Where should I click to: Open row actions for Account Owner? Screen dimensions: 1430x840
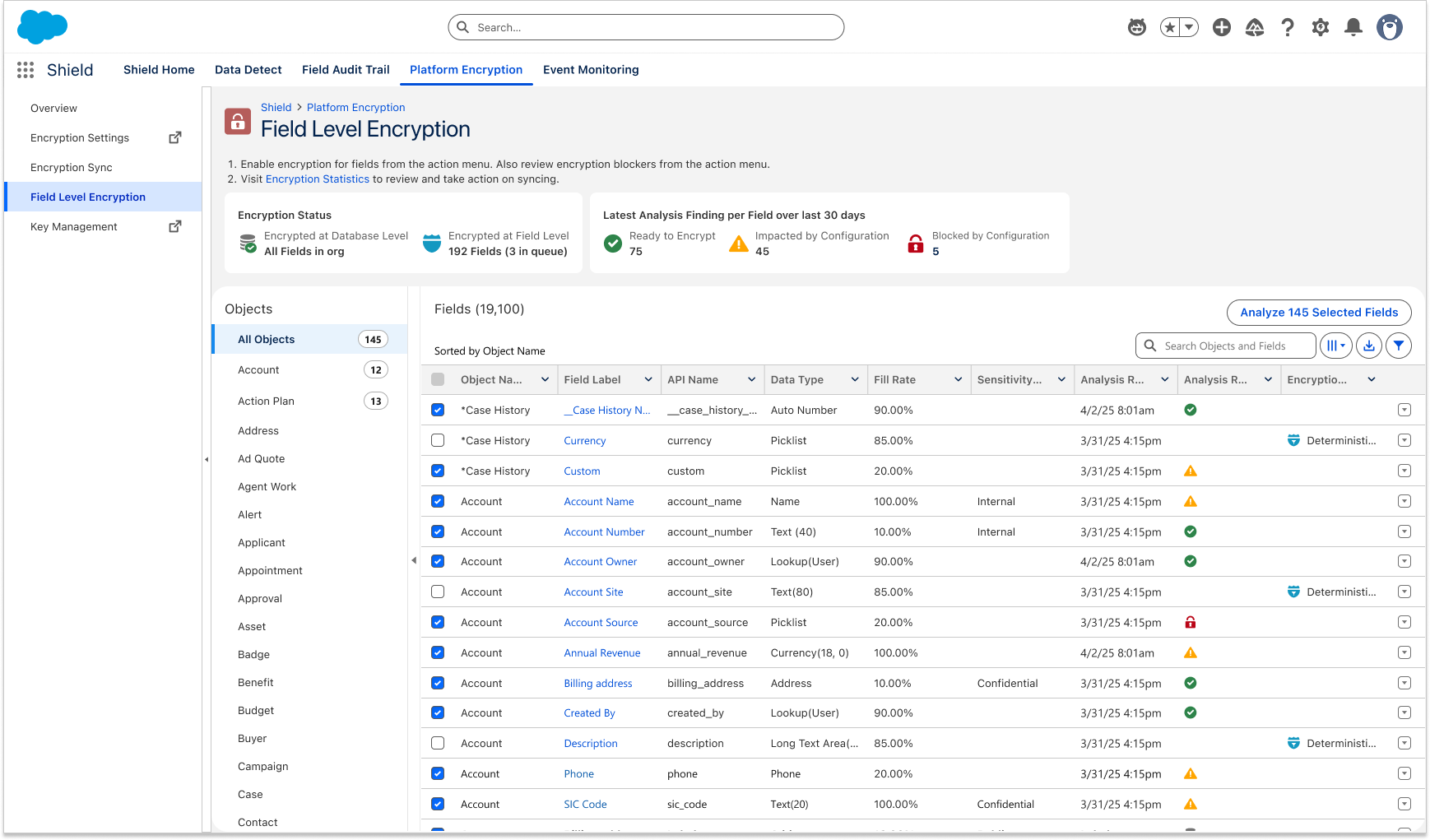click(1404, 561)
